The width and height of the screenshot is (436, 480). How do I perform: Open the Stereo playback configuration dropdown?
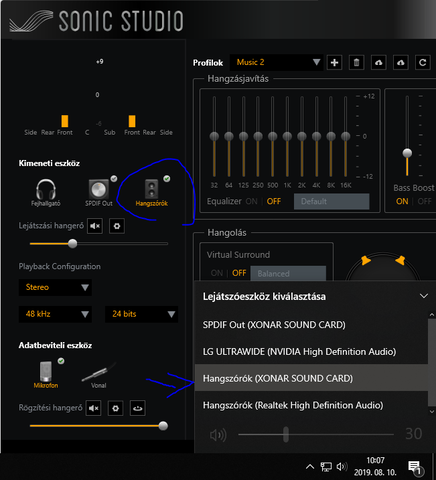click(55, 287)
